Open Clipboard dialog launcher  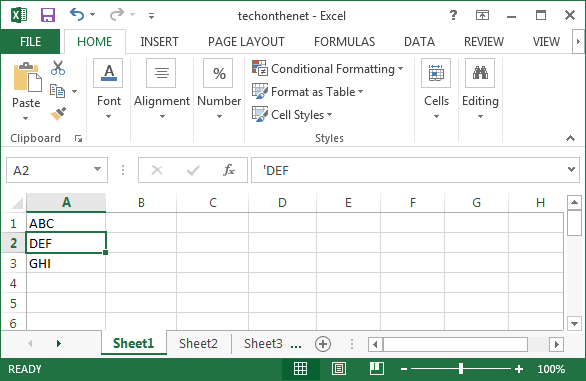click(x=78, y=139)
